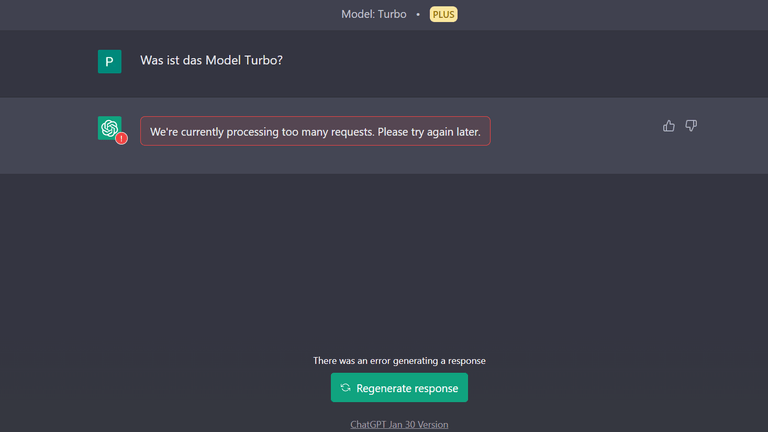The height and width of the screenshot is (432, 768).
Task: Click the too many requests error box
Action: click(x=315, y=131)
